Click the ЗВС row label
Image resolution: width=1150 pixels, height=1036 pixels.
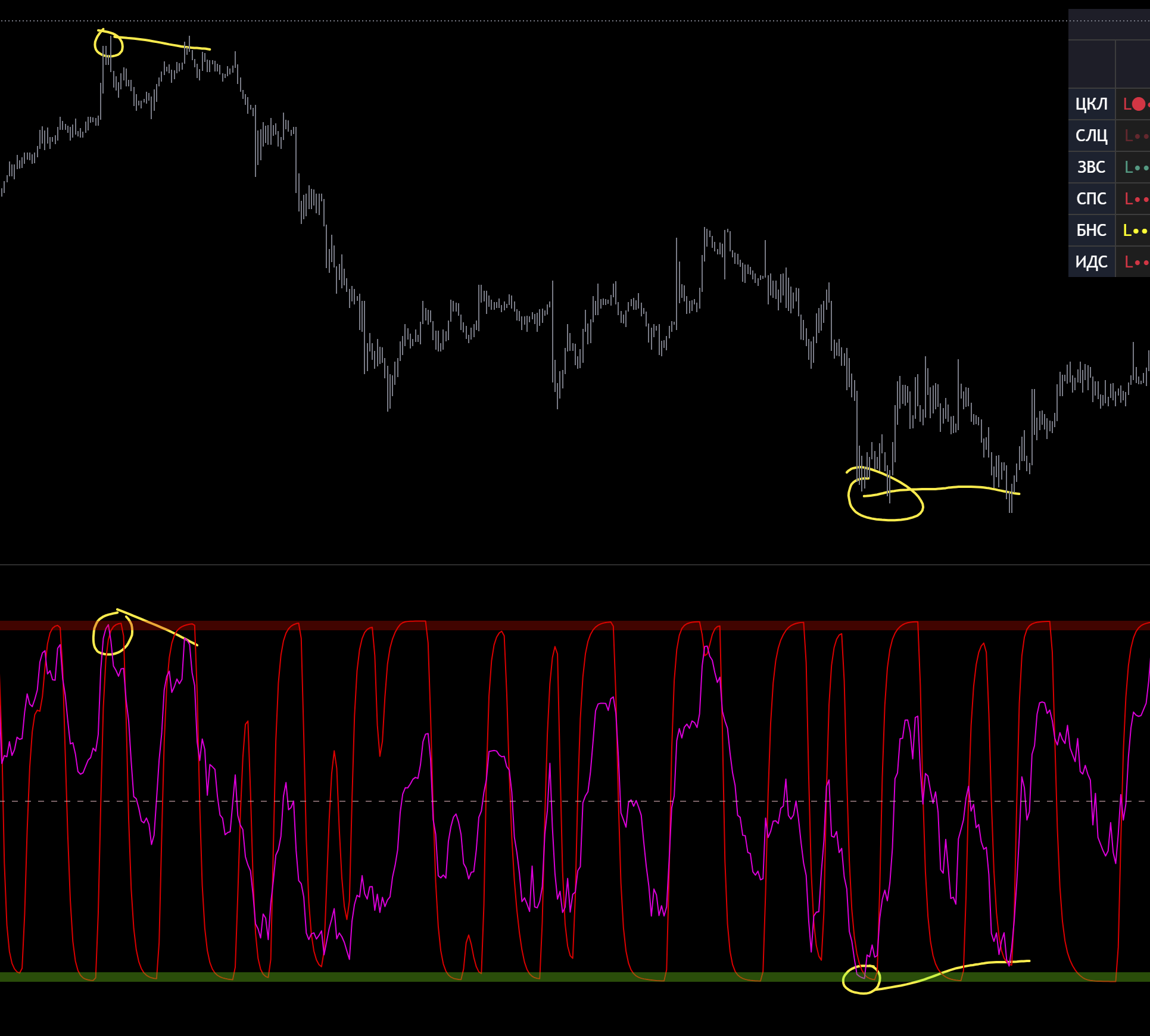click(1091, 167)
